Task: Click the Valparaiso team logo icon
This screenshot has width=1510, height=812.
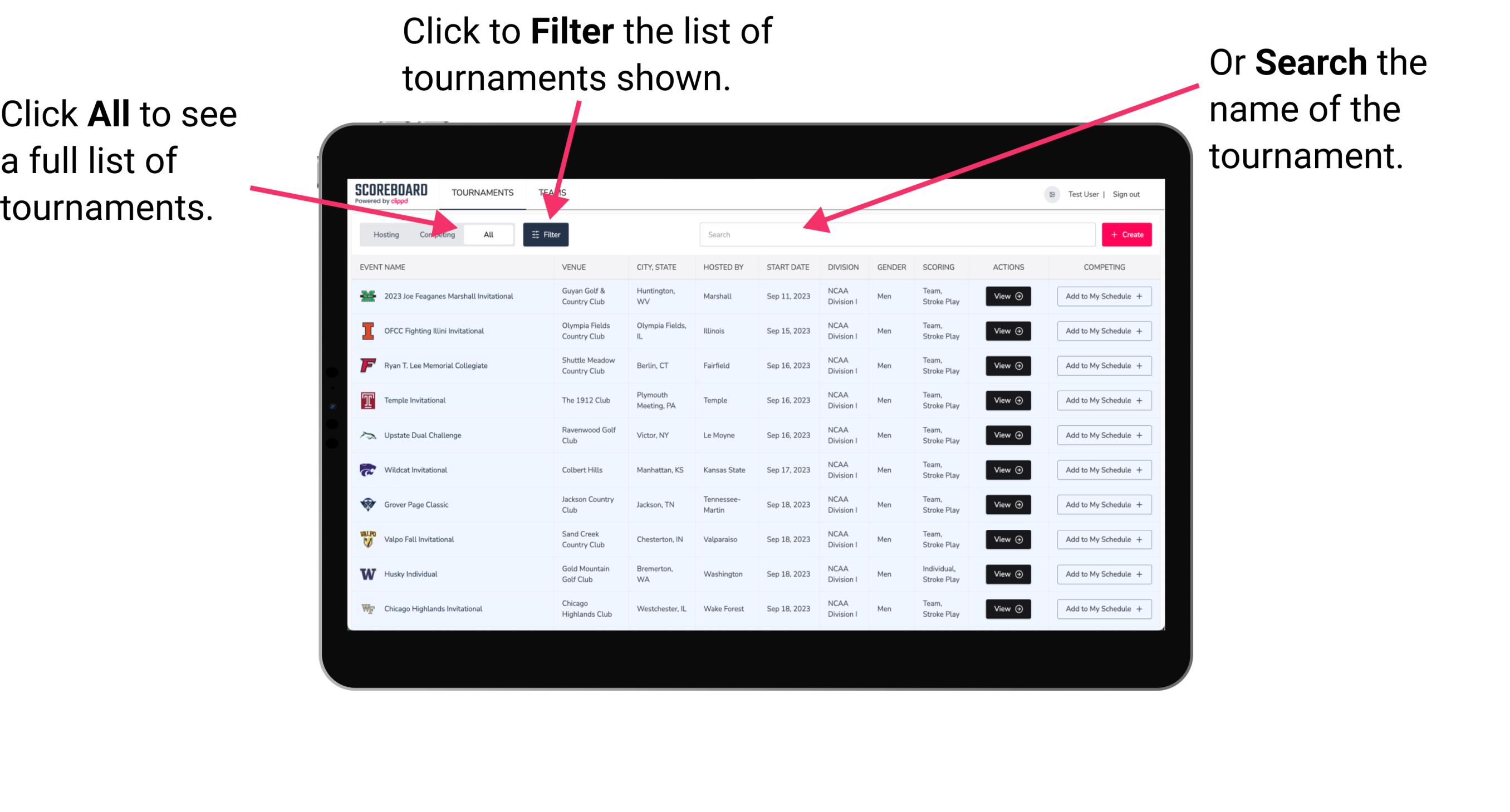Action: pyautogui.click(x=369, y=539)
